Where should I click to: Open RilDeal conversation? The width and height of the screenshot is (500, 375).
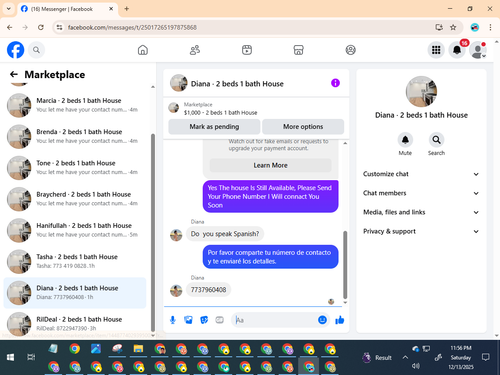(75, 324)
